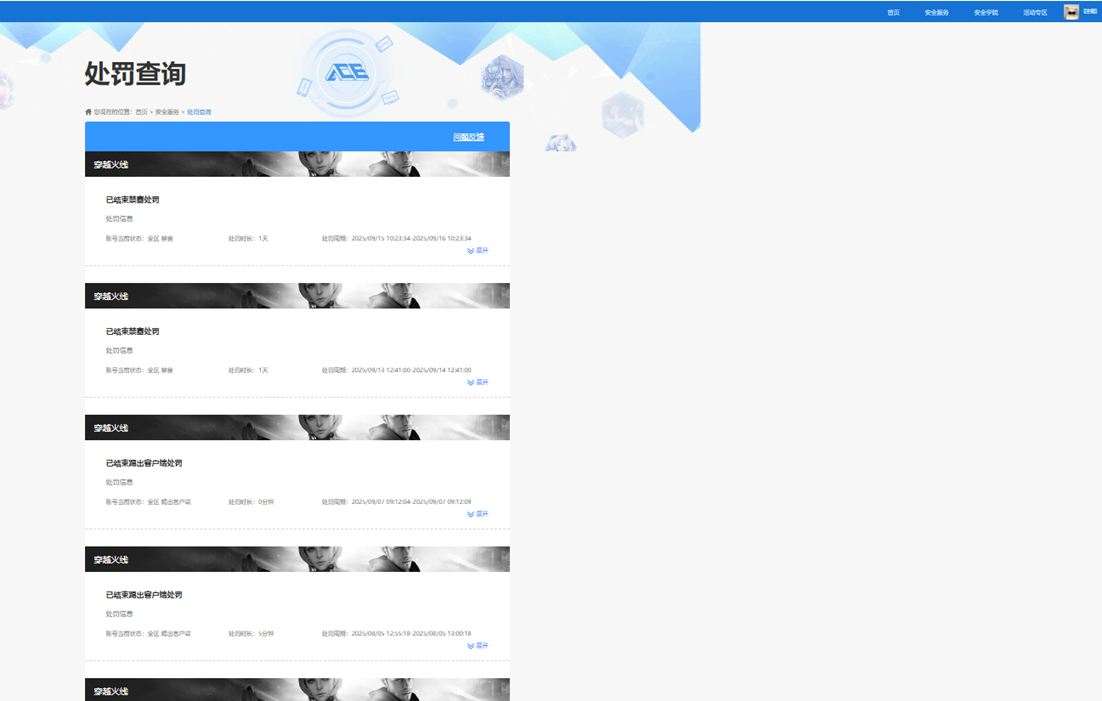The height and width of the screenshot is (701, 1102).
Task: Open the 问题反馈 link in blue bar
Action: pos(469,136)
